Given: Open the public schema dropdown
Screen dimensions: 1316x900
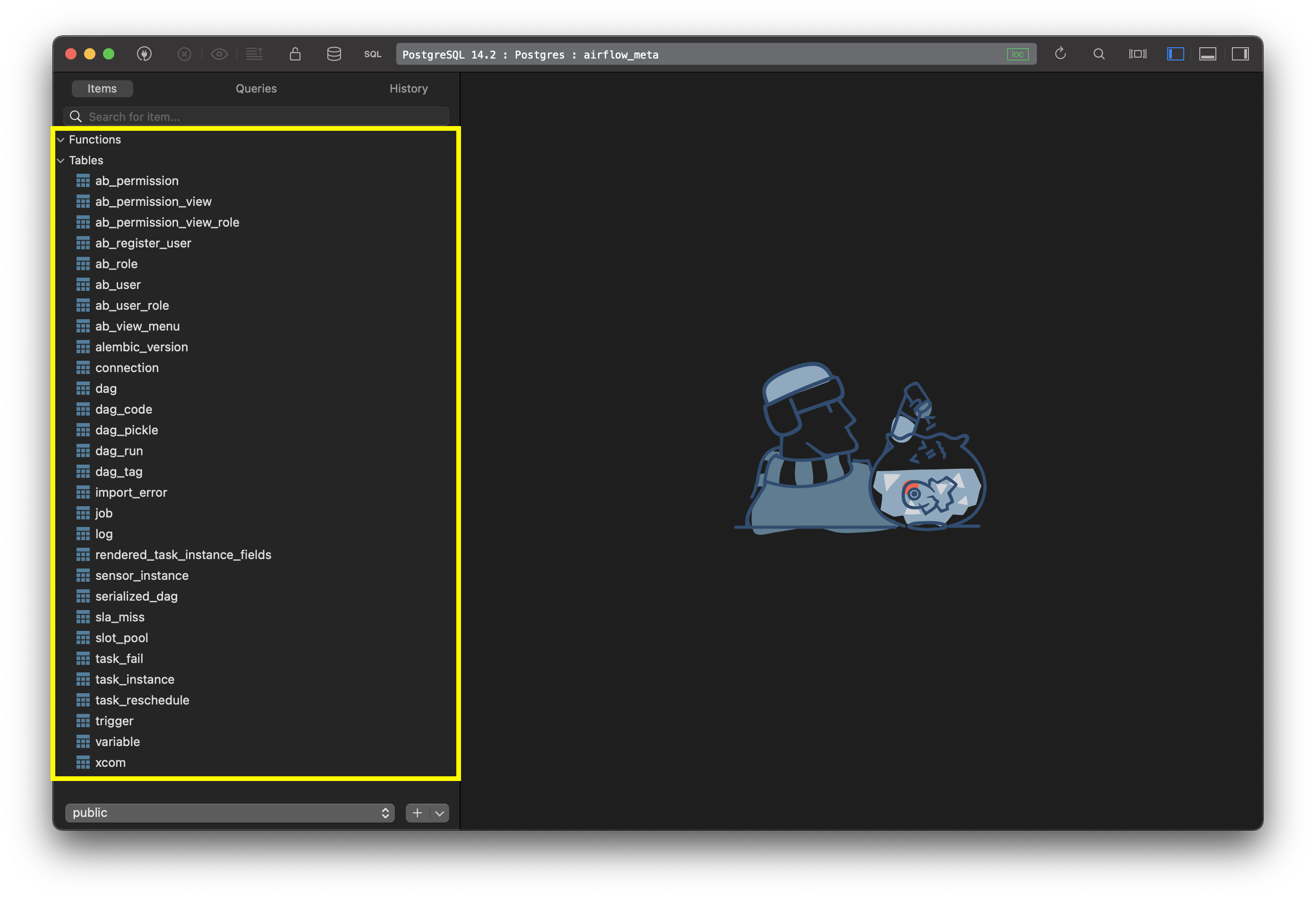Looking at the screenshot, I should (x=230, y=813).
